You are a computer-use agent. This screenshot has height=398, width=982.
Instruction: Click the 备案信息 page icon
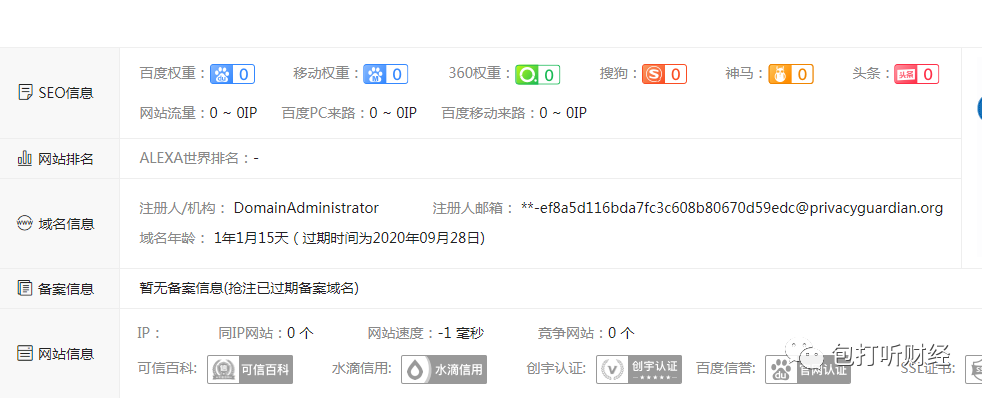tap(25, 288)
